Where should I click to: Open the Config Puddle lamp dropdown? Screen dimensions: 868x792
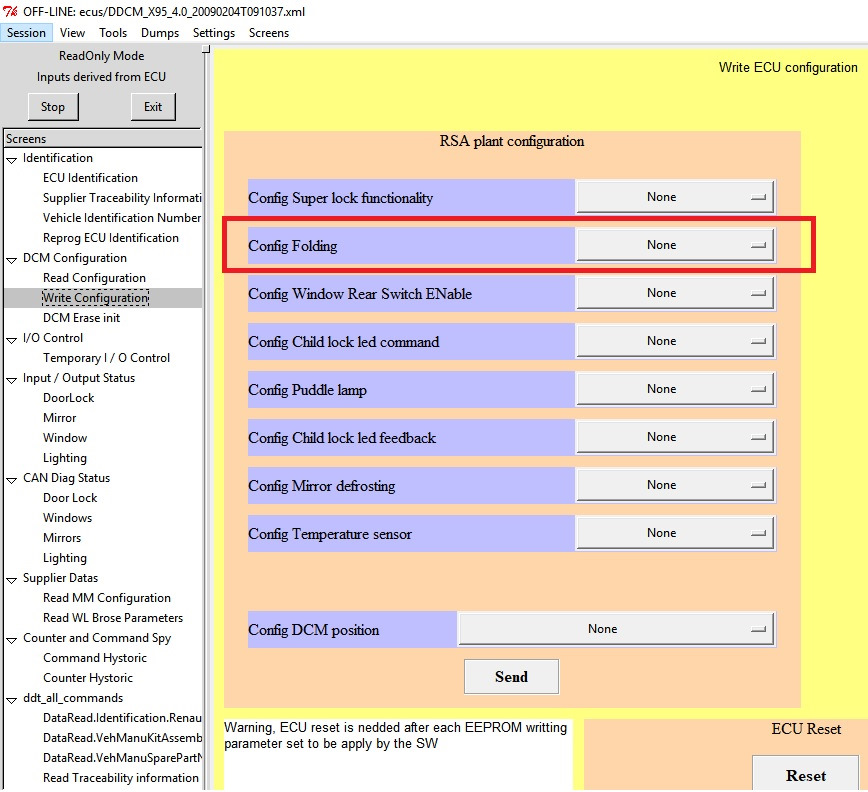tap(675, 389)
